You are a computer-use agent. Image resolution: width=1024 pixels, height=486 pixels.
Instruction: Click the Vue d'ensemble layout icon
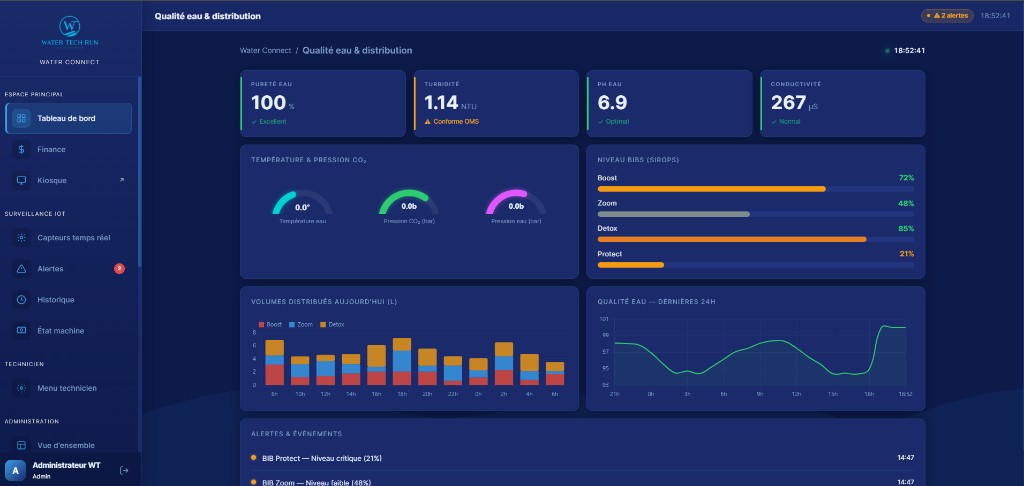[x=22, y=446]
